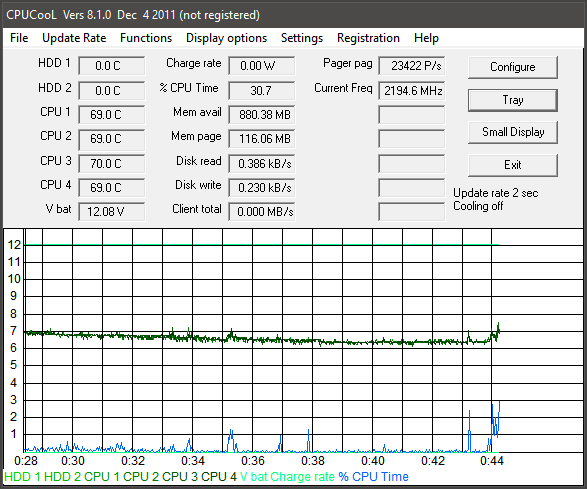Open the File menu
This screenshot has width=587, height=489.
[x=19, y=38]
